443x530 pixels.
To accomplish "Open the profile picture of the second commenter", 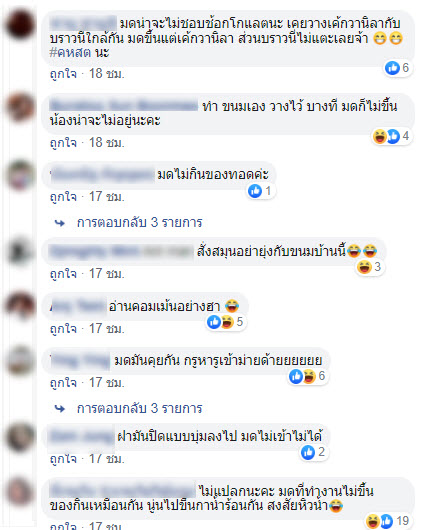I will 20,107.
